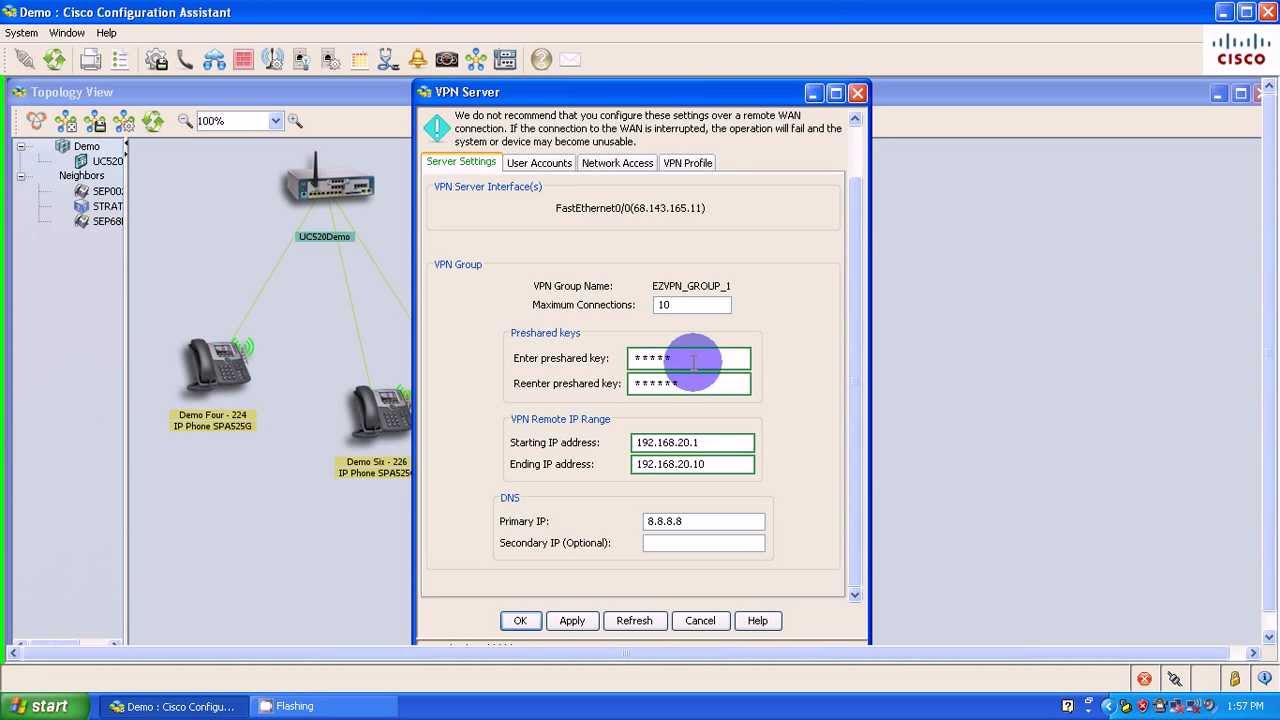1280x720 pixels.
Task: Open the gear-with-lock Security settings icon
Action: pyautogui.click(x=156, y=60)
